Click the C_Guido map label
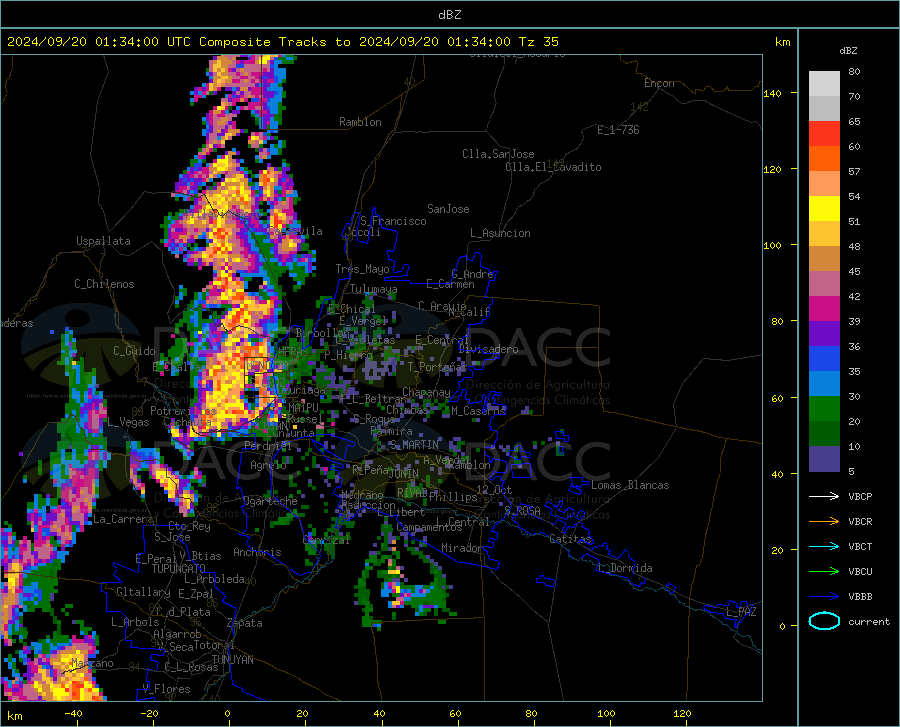 [134, 351]
